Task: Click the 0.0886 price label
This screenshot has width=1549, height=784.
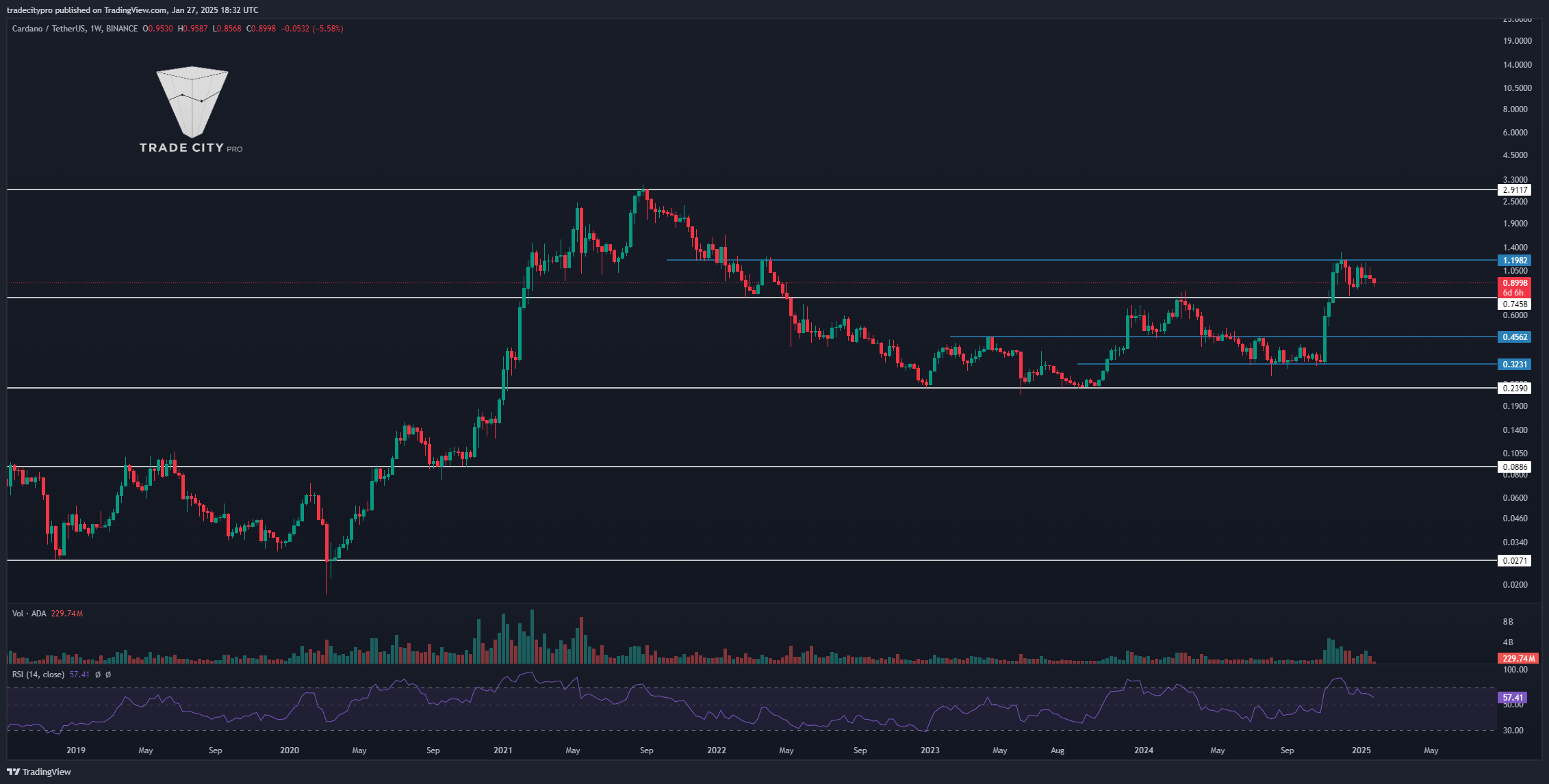Action: [x=1515, y=467]
